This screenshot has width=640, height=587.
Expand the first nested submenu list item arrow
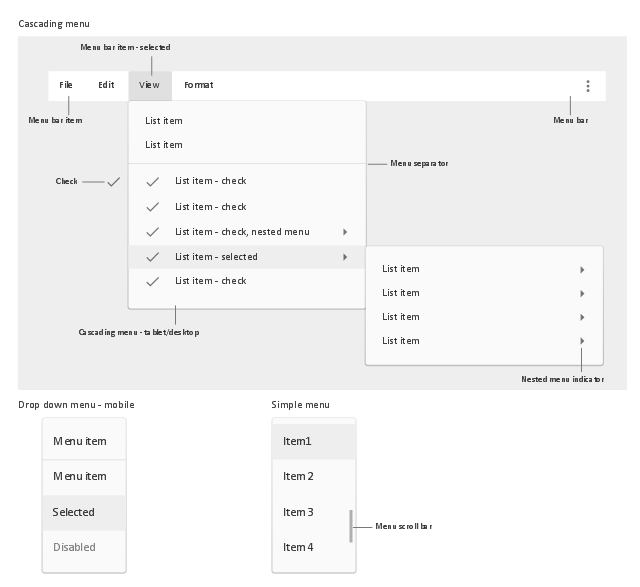coord(582,269)
